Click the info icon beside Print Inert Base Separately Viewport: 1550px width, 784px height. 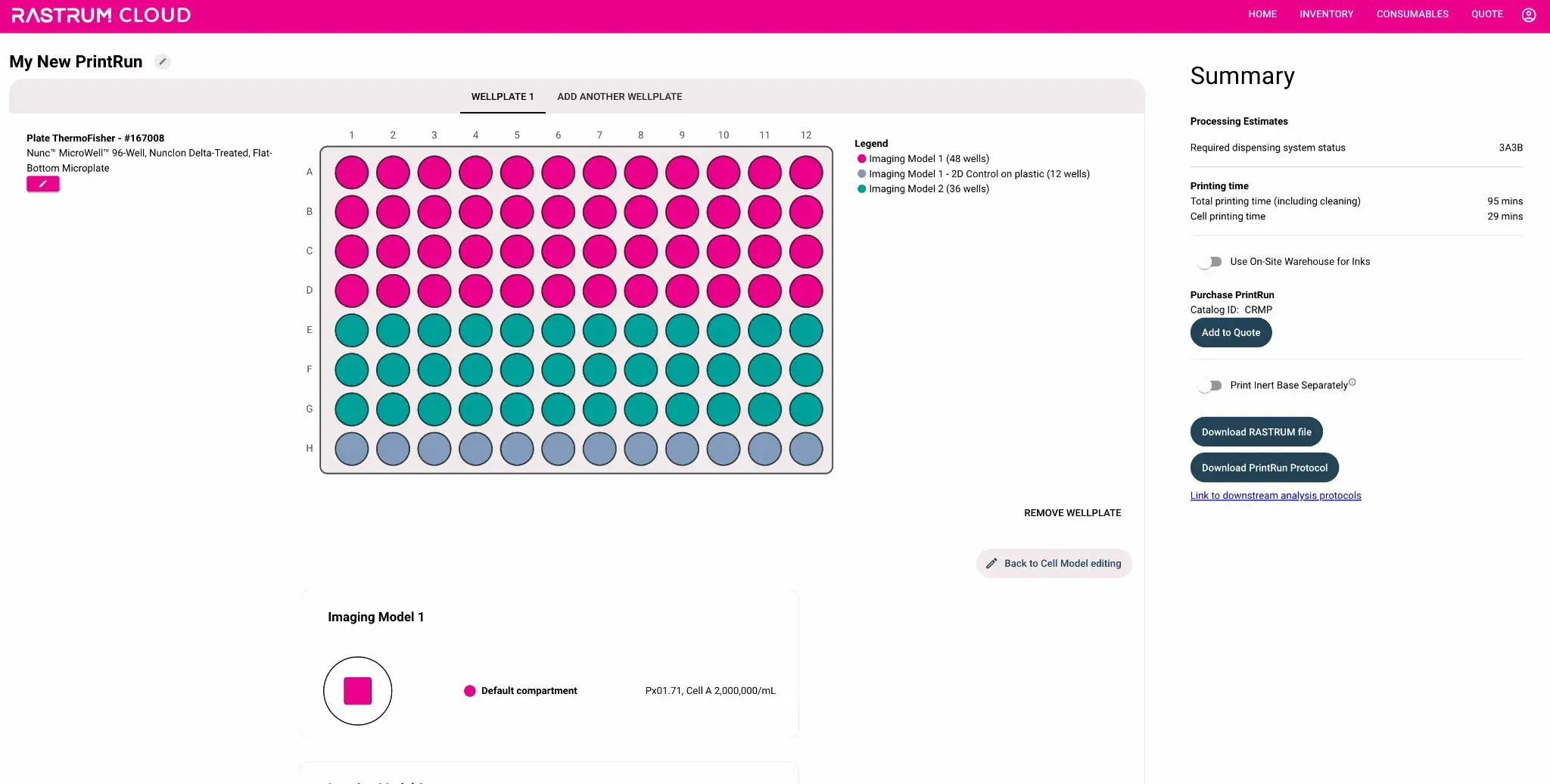click(x=1352, y=381)
